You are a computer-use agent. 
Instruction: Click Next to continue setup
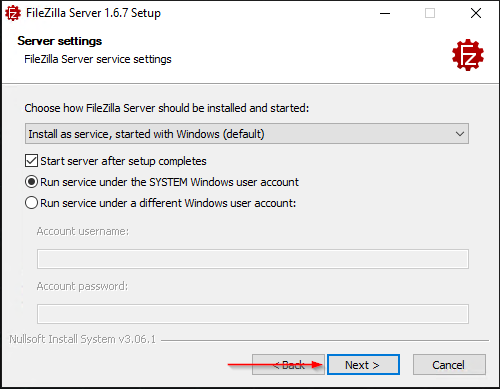pyautogui.click(x=363, y=365)
